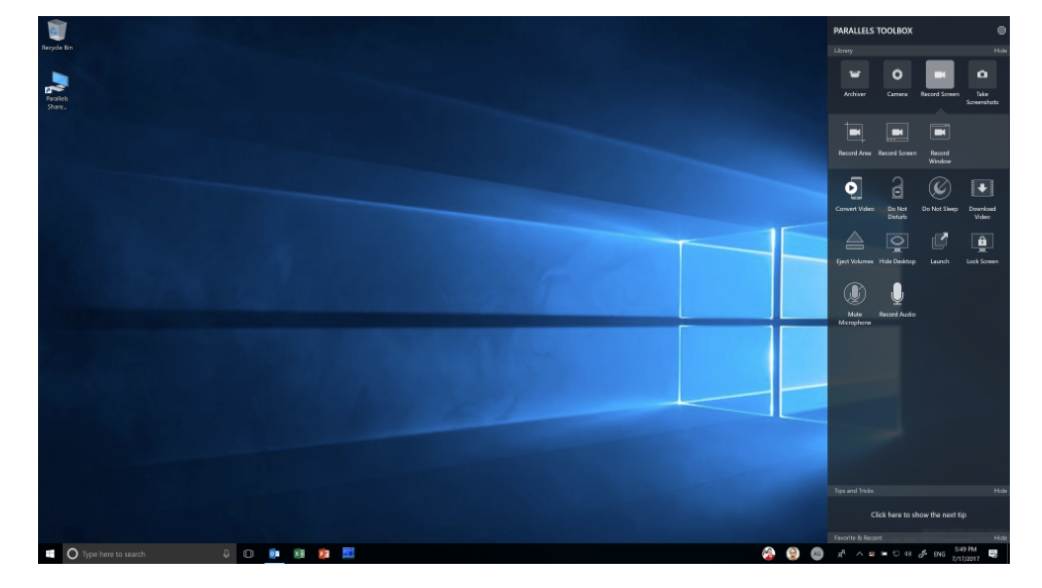Viewport: 1042px width, 588px height.
Task: Click the Eject Volumes tool
Action: (x=855, y=248)
